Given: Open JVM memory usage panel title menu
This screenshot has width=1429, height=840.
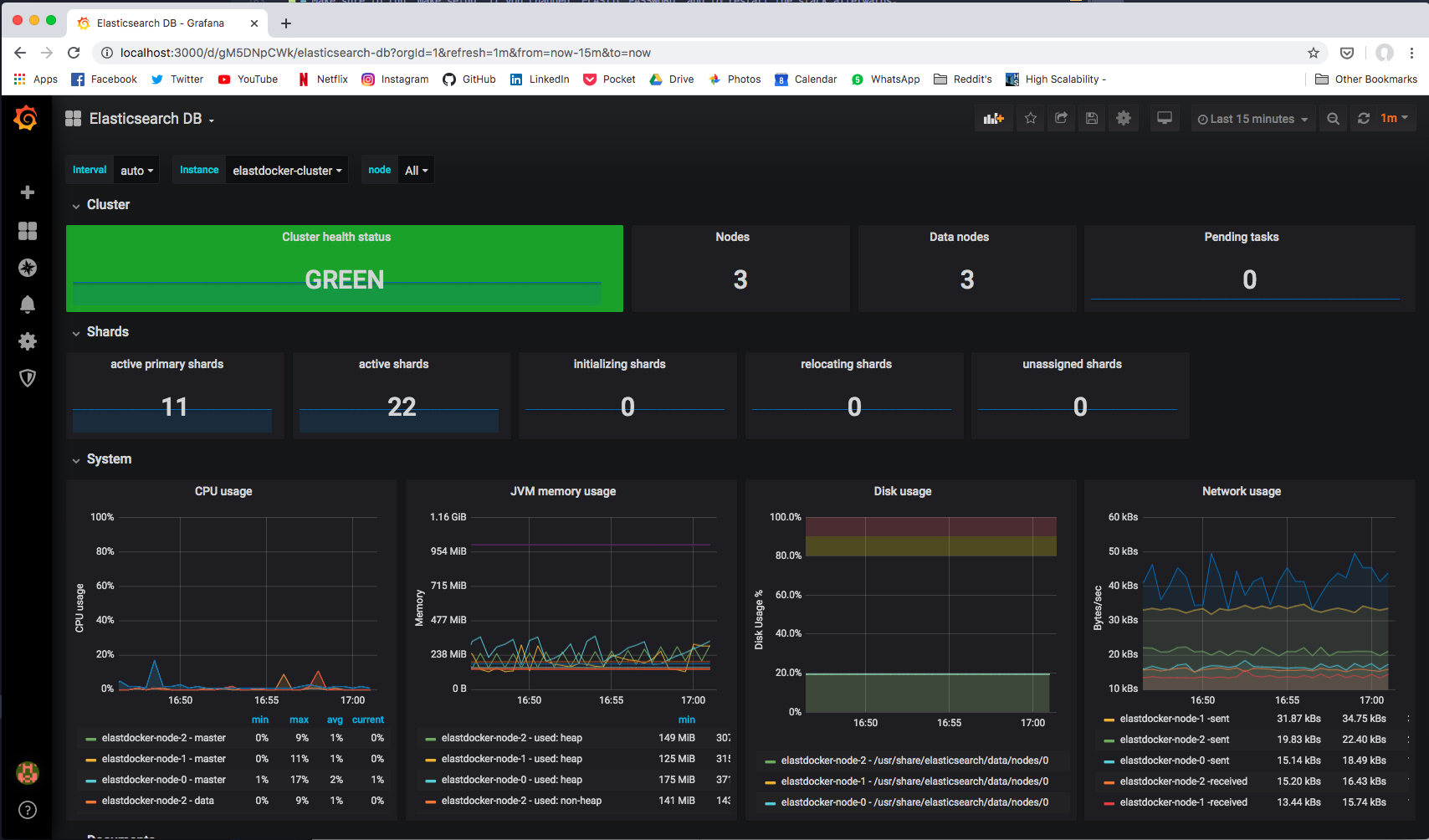Looking at the screenshot, I should 563,491.
